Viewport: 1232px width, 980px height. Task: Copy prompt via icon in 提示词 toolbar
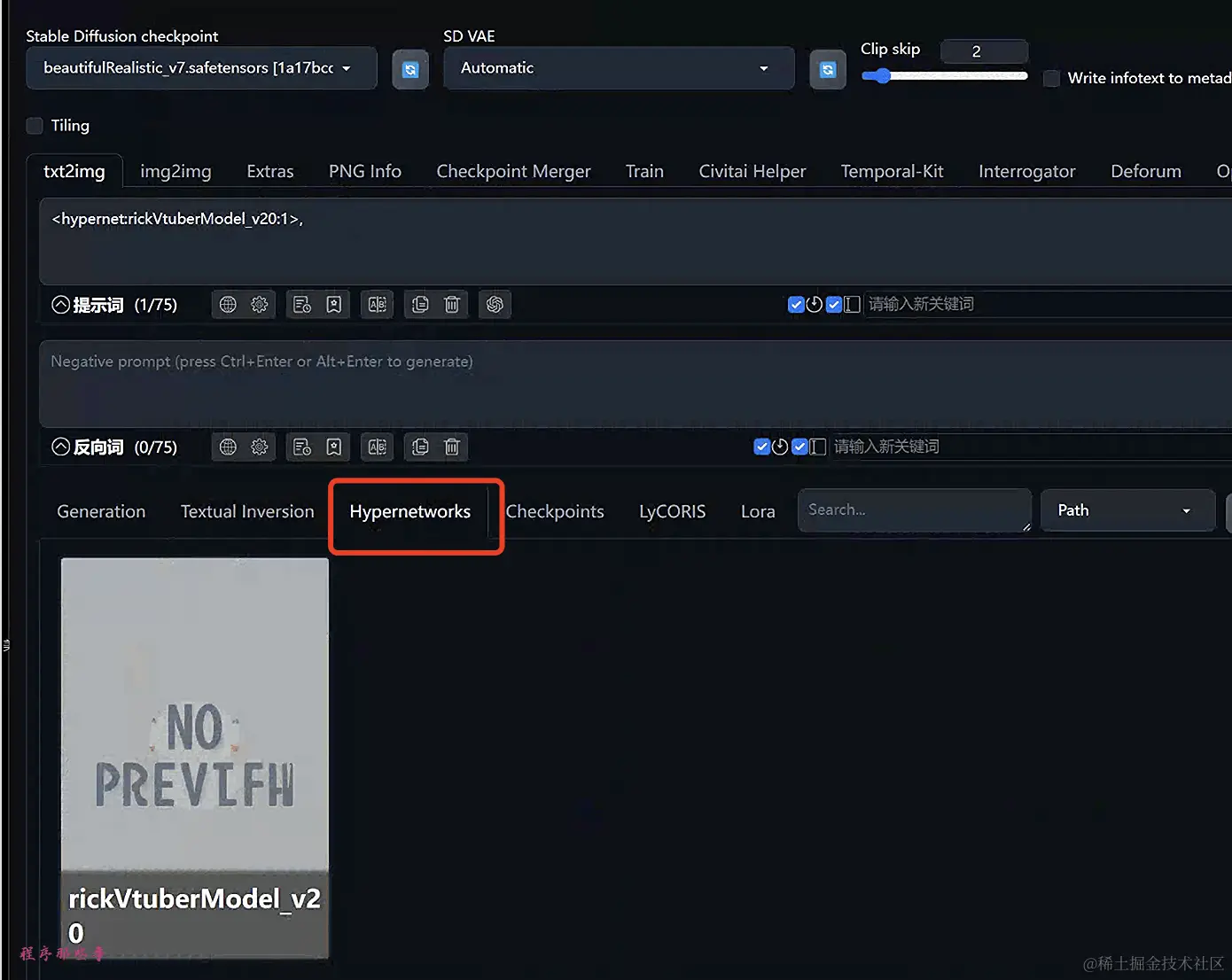click(x=420, y=305)
